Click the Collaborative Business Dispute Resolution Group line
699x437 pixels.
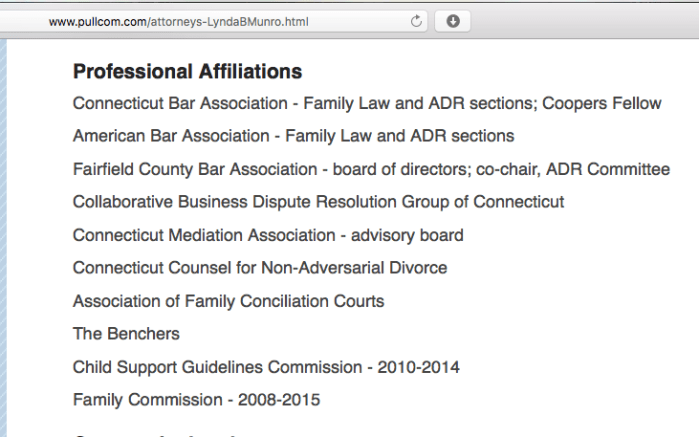318,202
